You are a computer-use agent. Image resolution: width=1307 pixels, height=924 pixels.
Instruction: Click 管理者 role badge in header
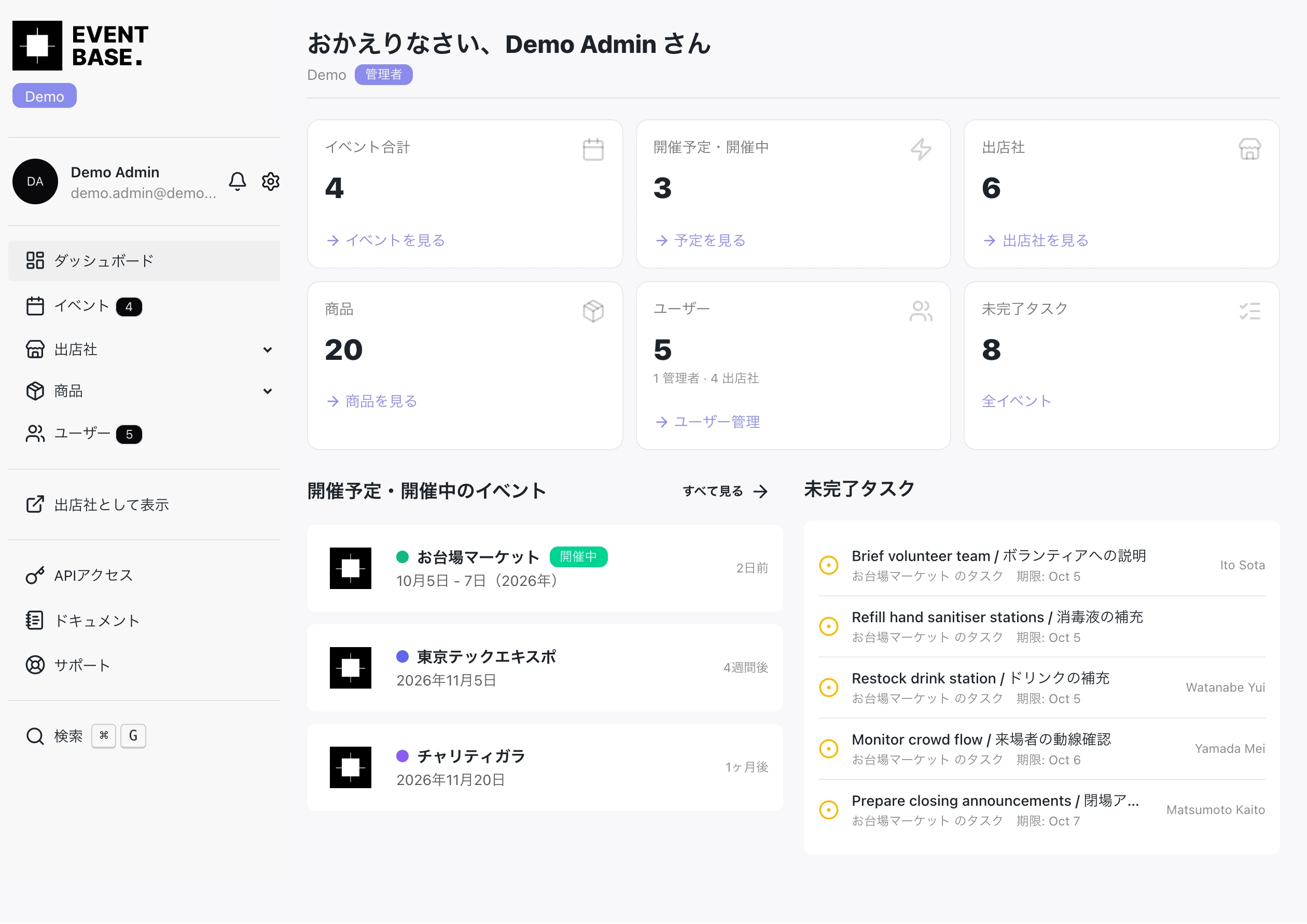(x=384, y=75)
